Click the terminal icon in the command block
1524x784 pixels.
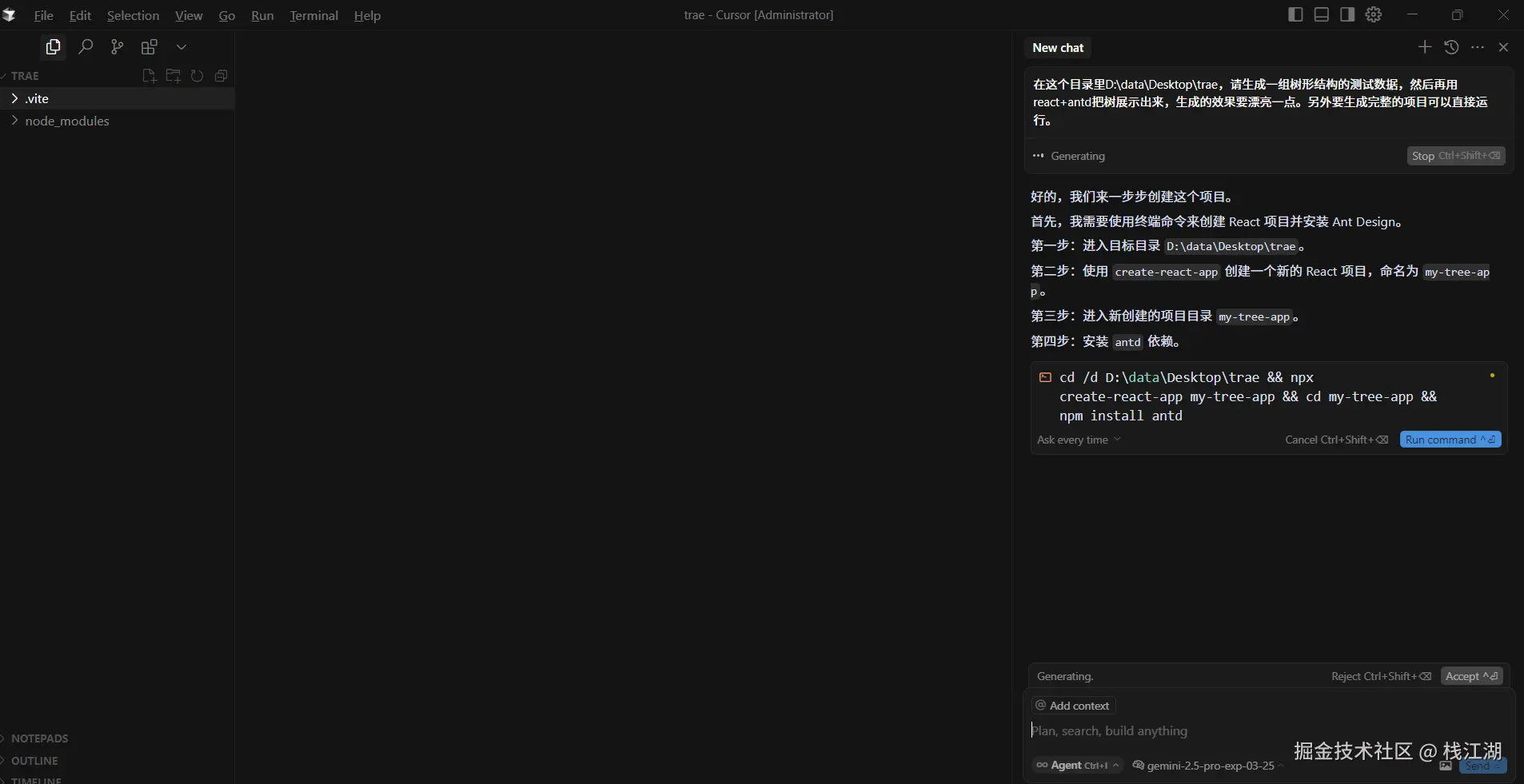(x=1045, y=377)
